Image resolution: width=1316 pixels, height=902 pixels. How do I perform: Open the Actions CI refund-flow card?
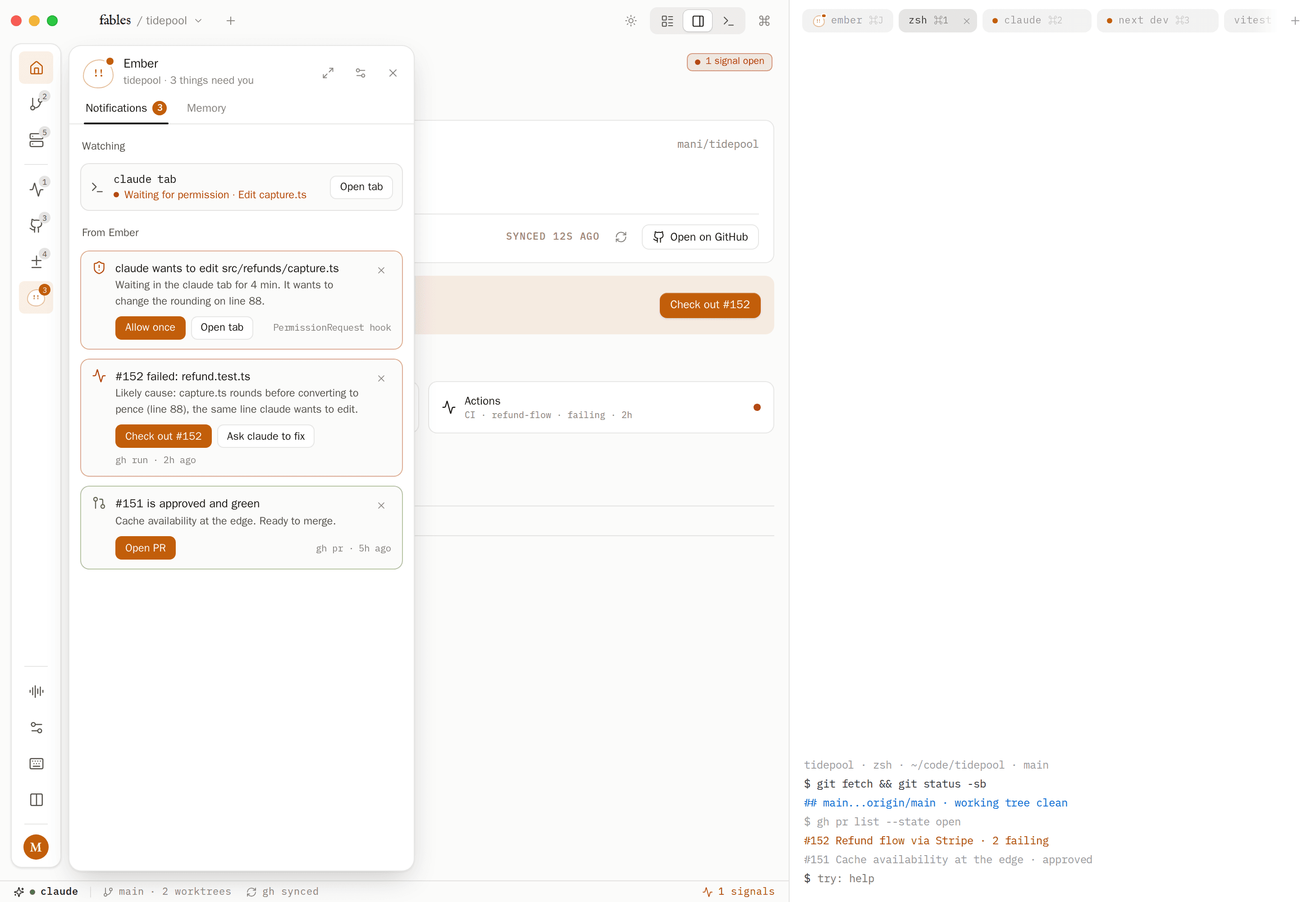(601, 407)
